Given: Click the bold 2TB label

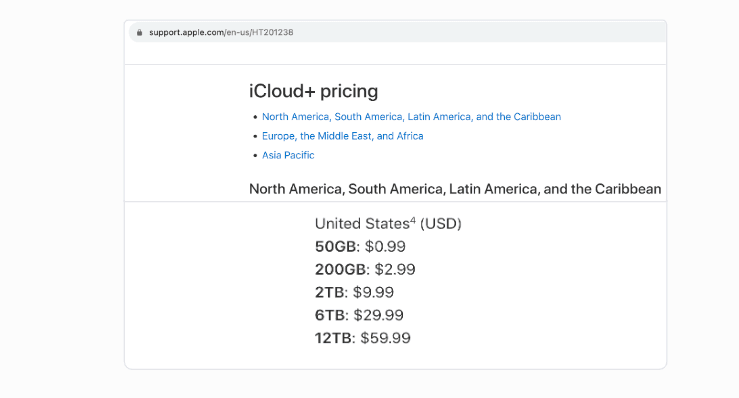Looking at the screenshot, I should click(x=329, y=292).
